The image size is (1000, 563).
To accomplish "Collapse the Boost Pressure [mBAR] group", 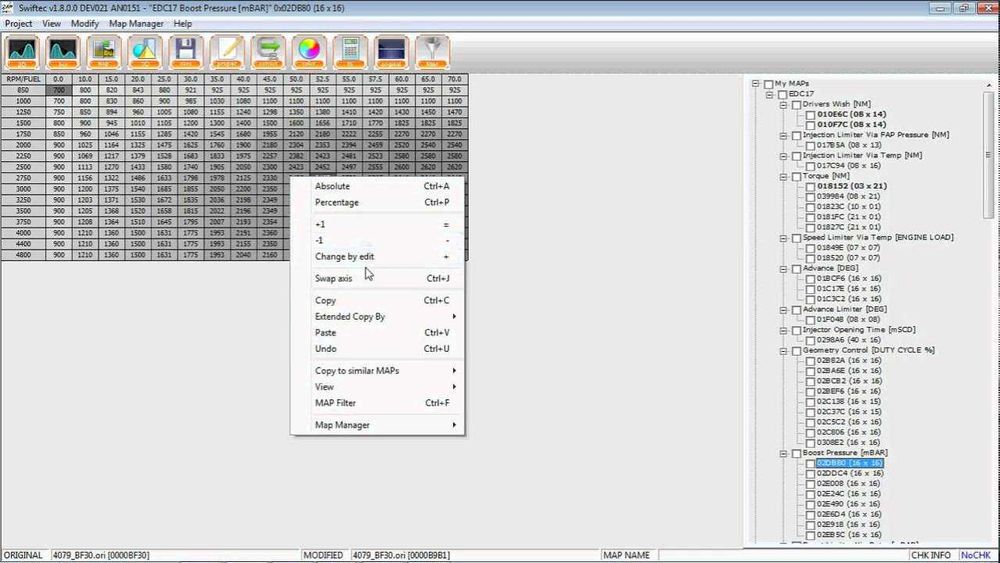I will pos(784,453).
